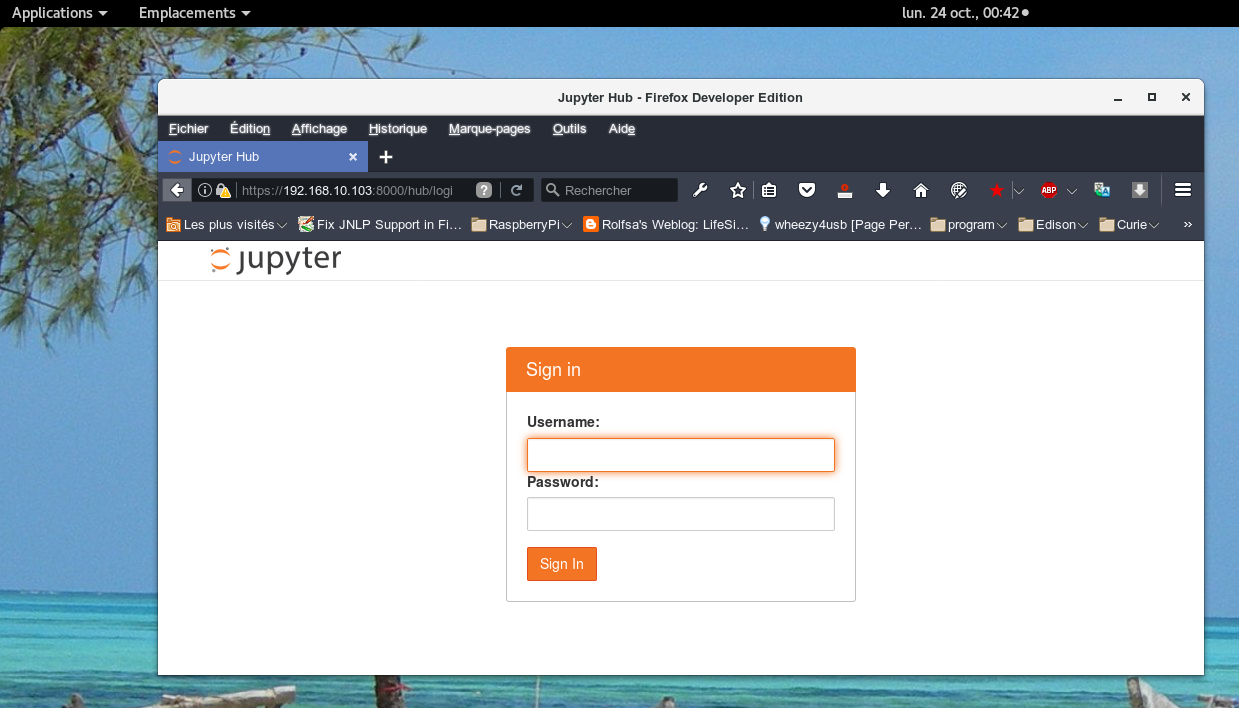Click the translate extension icon
Image resolution: width=1239 pixels, height=708 pixels.
[1101, 190]
